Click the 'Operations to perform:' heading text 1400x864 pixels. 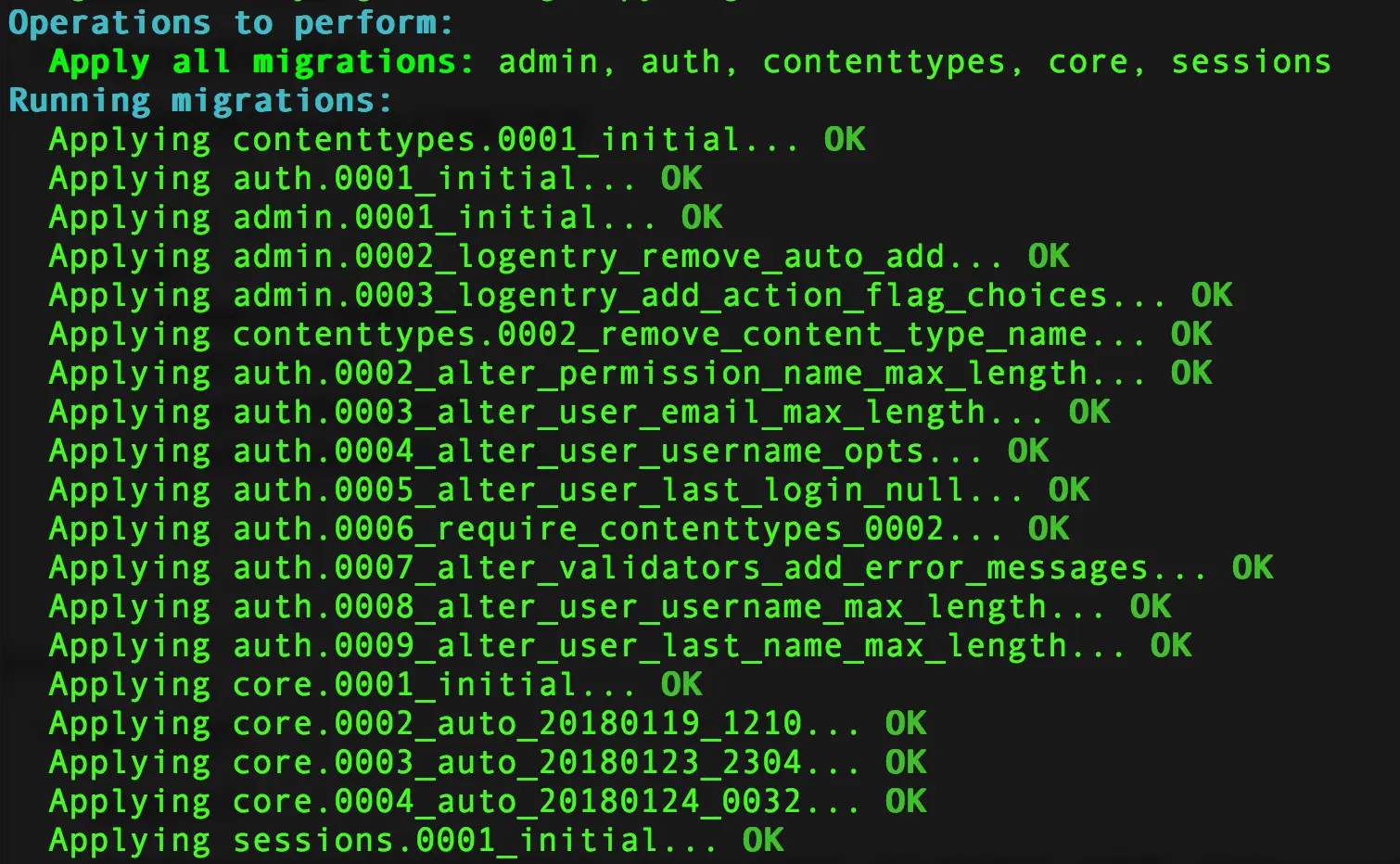coord(231,22)
